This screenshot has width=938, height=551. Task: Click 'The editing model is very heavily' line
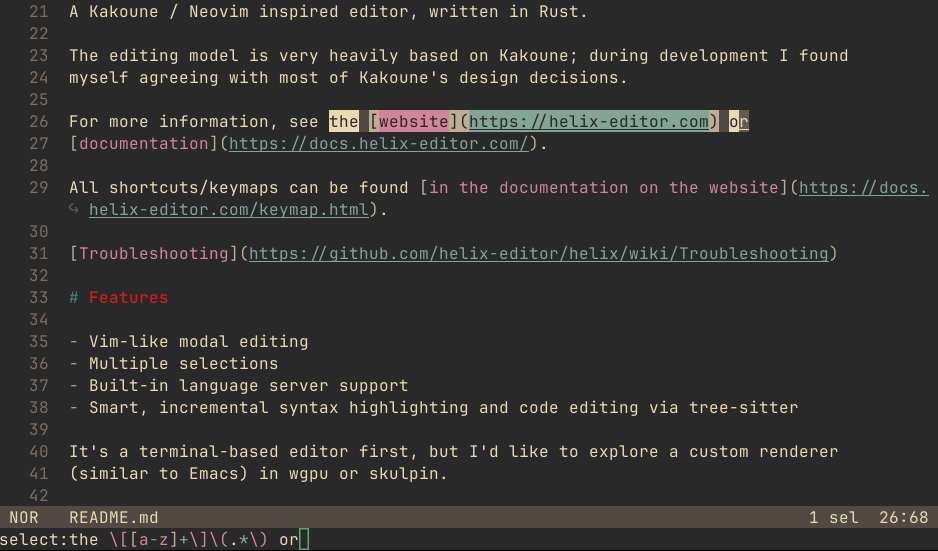coord(458,56)
